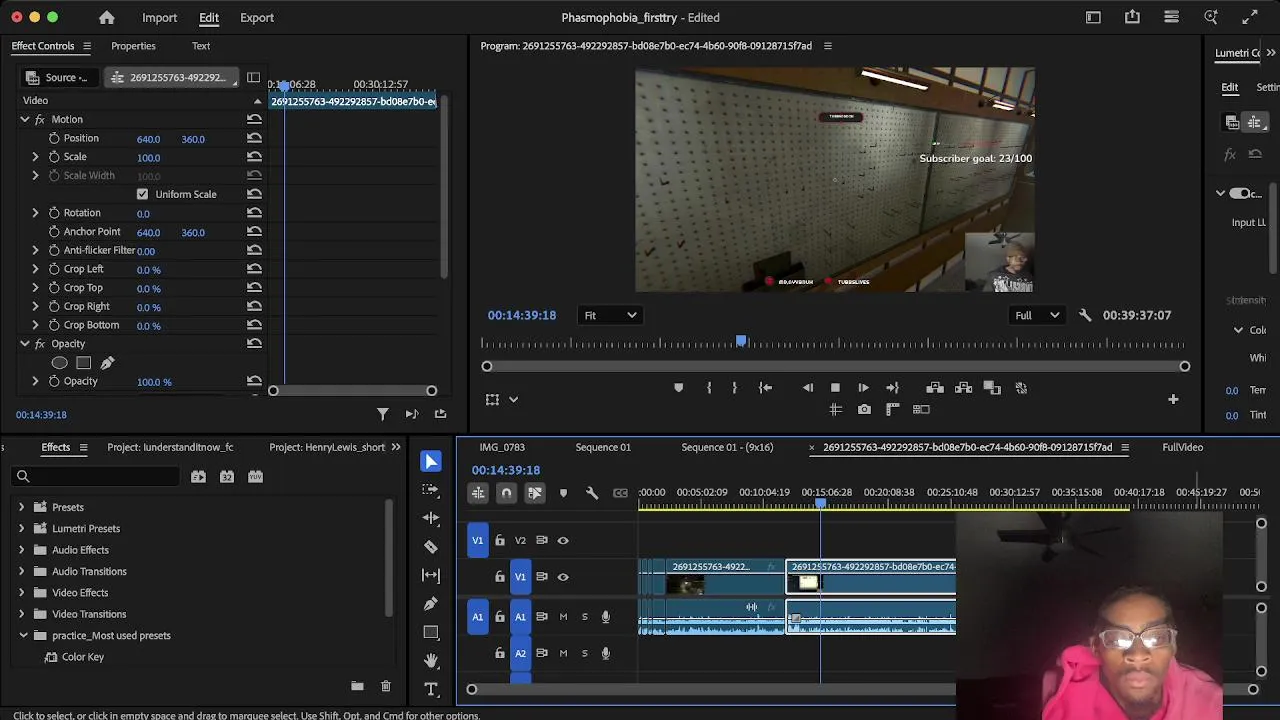Hide track V1 output with eye icon
This screenshot has width=1280, height=720.
pyautogui.click(x=563, y=577)
